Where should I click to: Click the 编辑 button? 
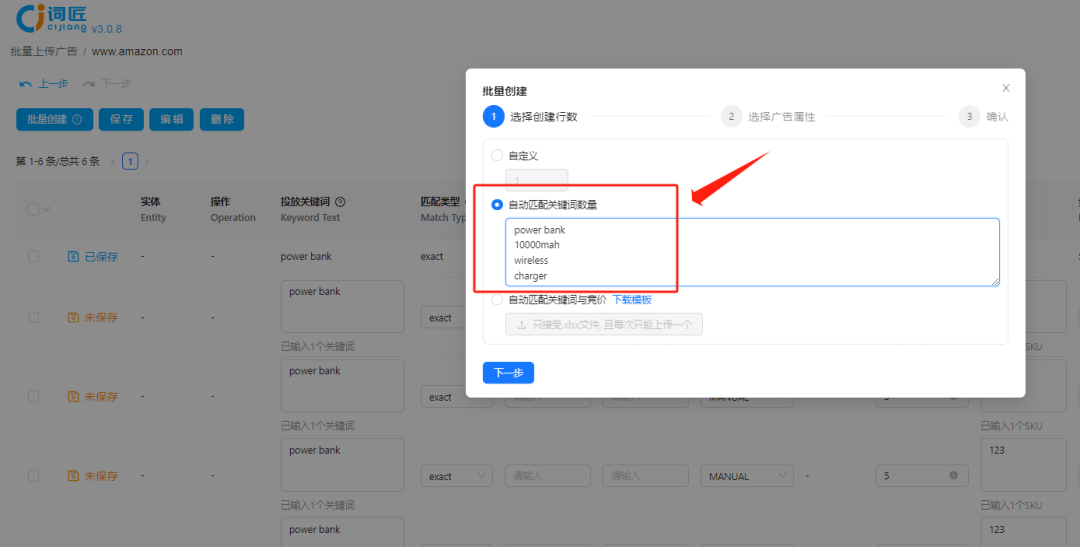(172, 119)
